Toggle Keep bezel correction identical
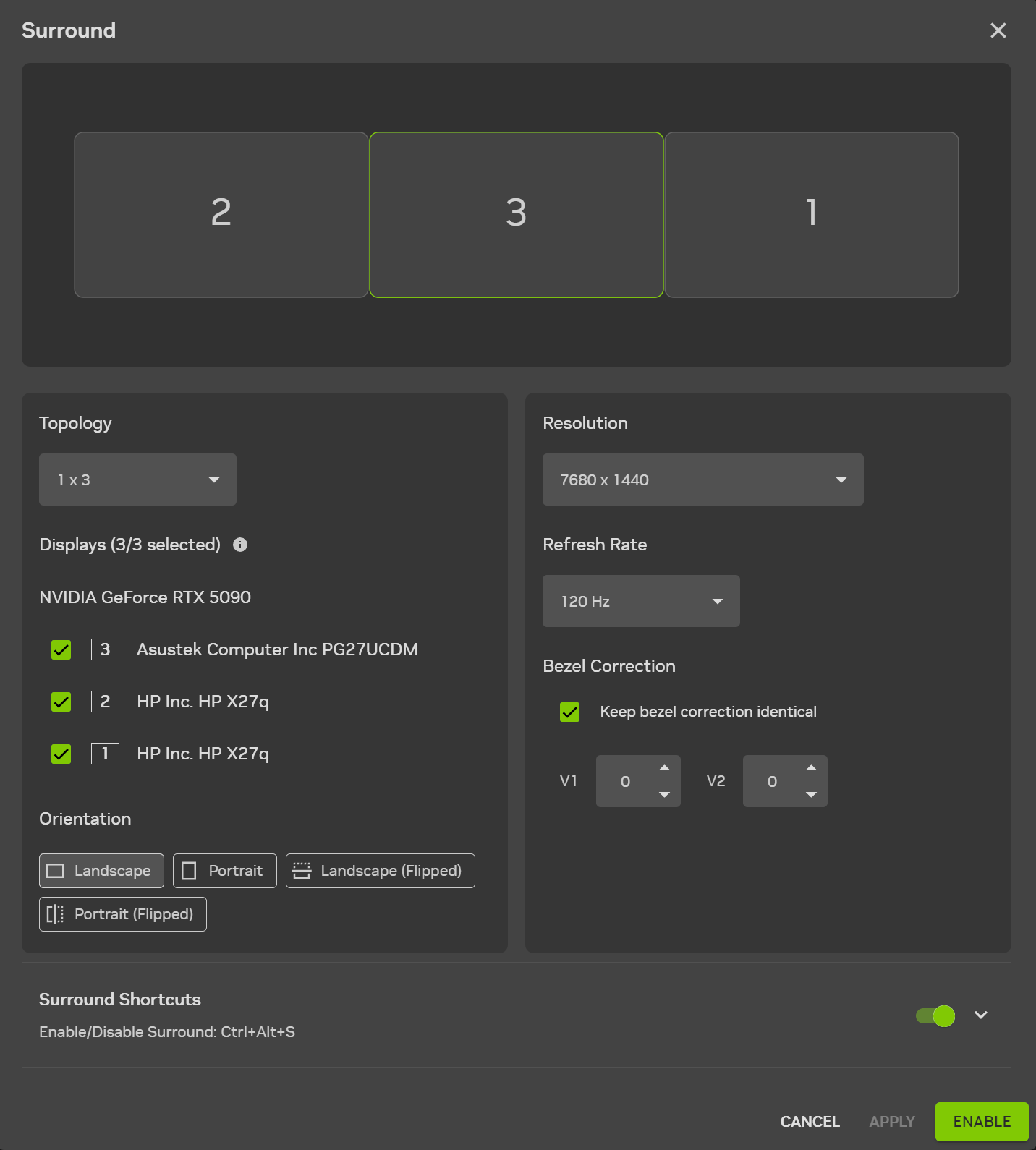The width and height of the screenshot is (1036, 1150). pyautogui.click(x=570, y=712)
